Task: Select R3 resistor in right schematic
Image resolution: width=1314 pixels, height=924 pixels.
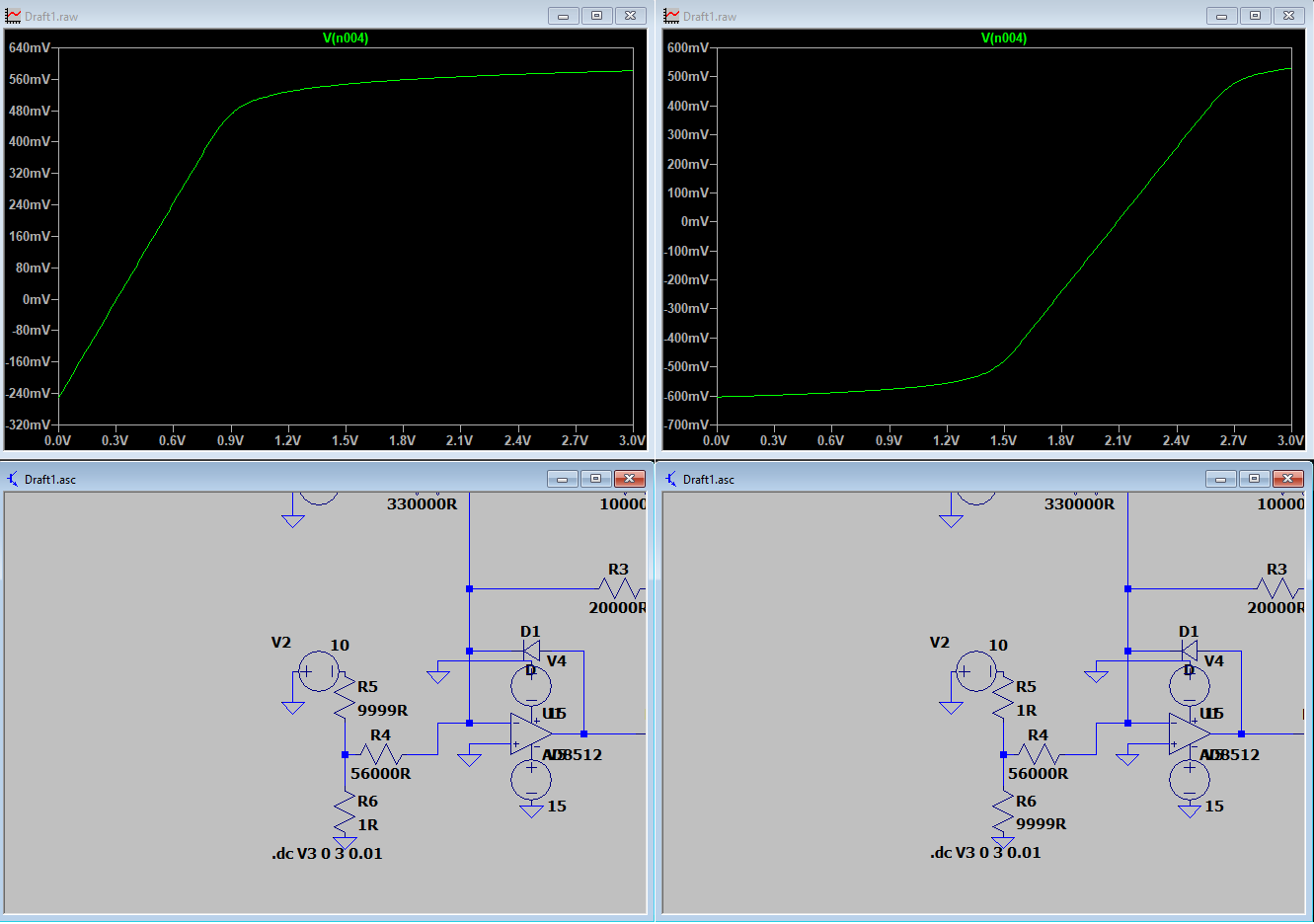Action: tap(1278, 588)
